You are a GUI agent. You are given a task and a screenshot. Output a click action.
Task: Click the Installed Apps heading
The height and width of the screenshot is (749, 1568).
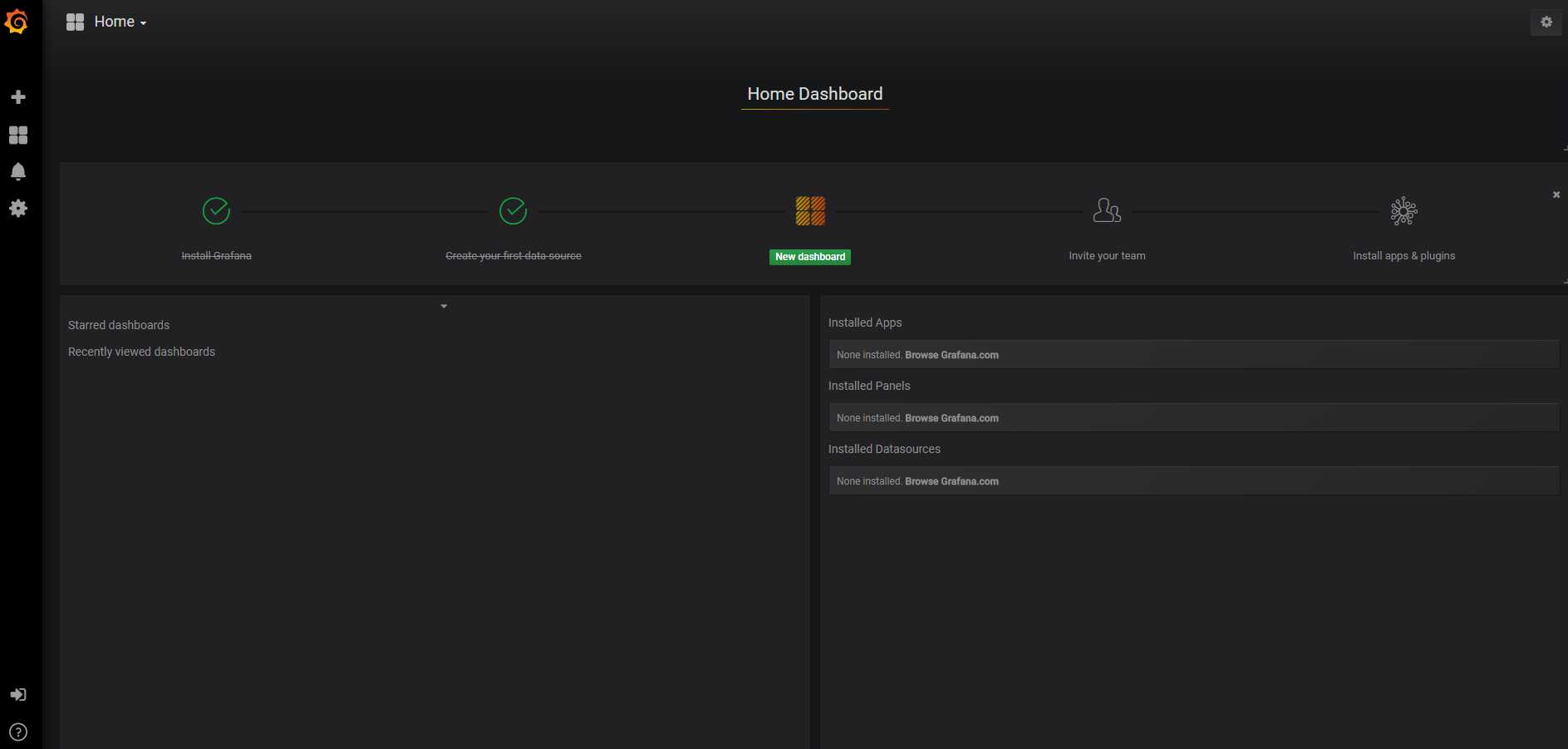(865, 323)
